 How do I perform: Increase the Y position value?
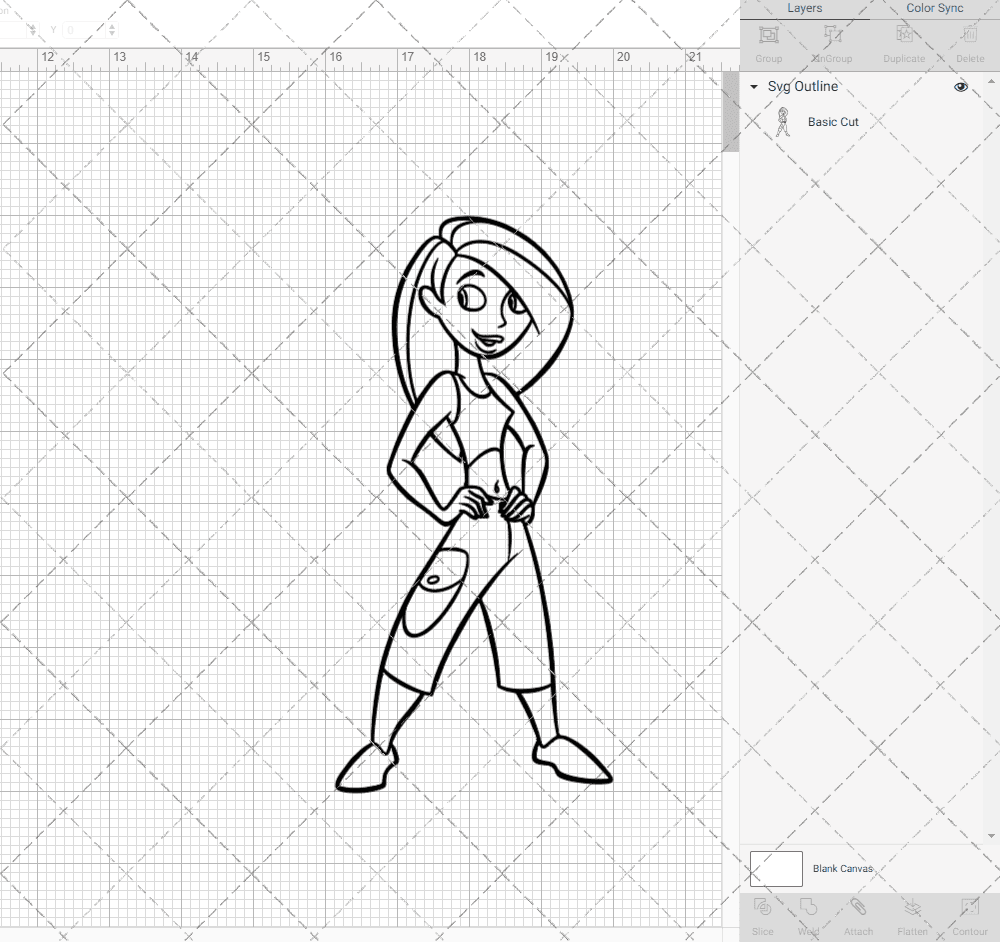coord(112,25)
